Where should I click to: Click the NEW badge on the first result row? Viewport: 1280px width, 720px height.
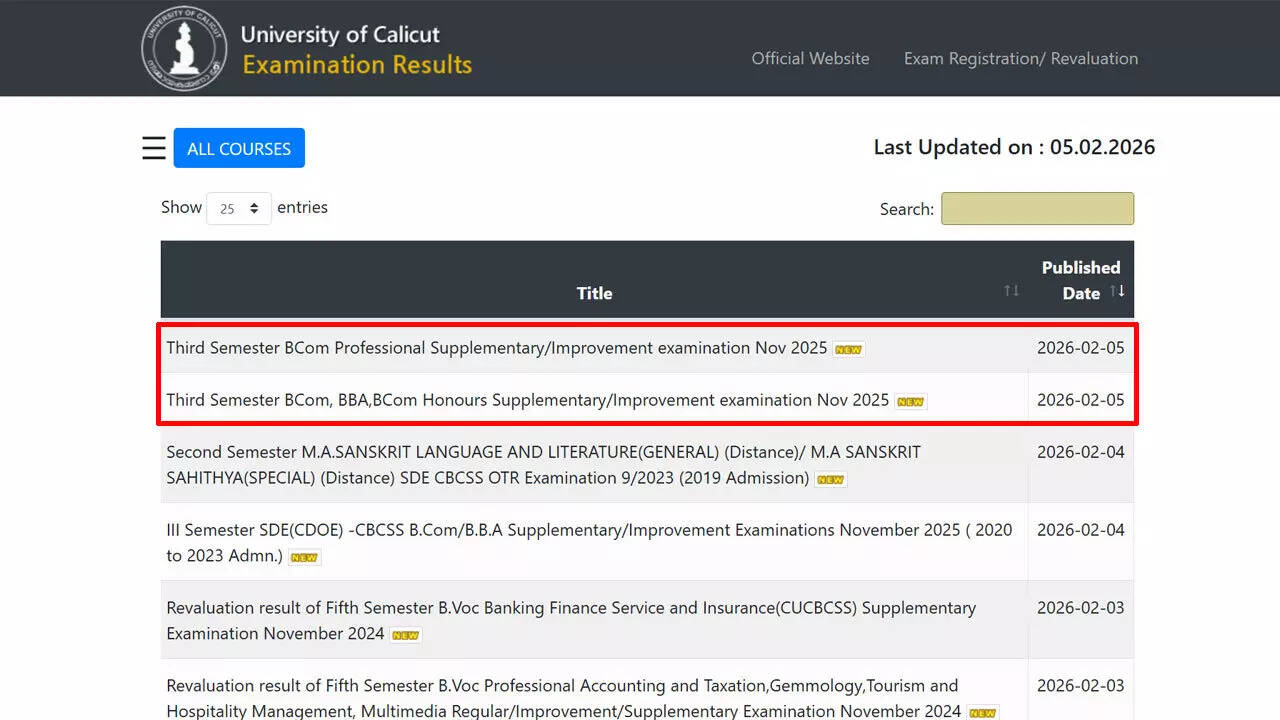(847, 349)
